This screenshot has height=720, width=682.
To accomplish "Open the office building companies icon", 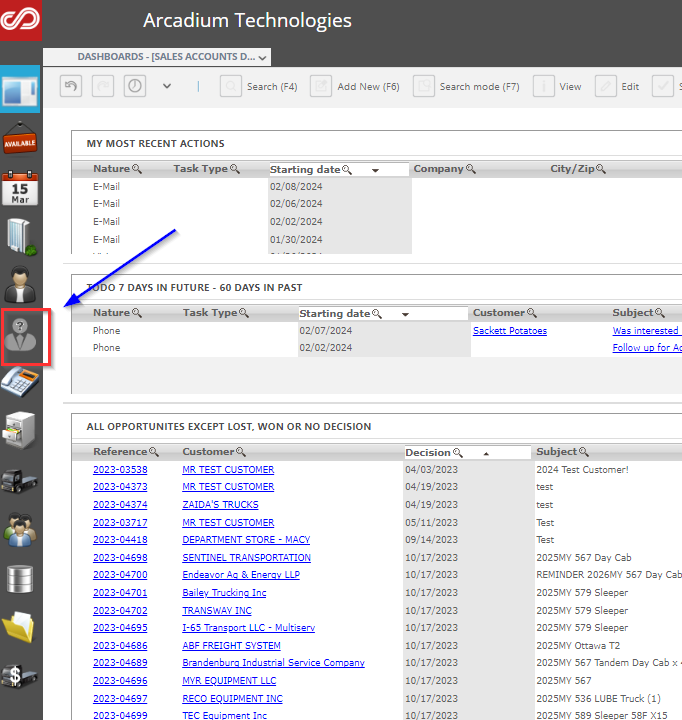I will click(21, 237).
